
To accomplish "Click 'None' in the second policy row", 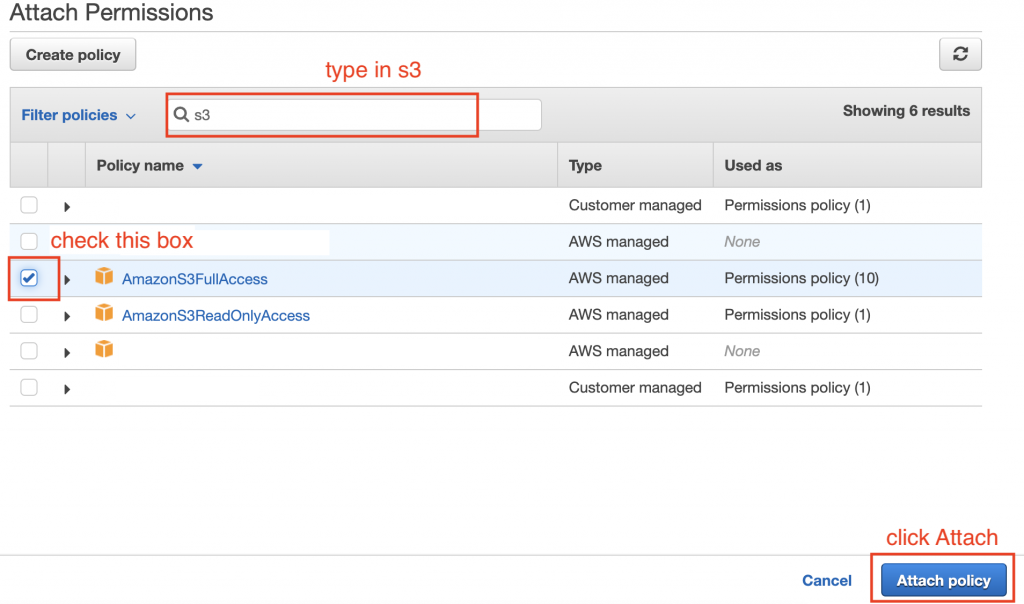I will click(742, 242).
